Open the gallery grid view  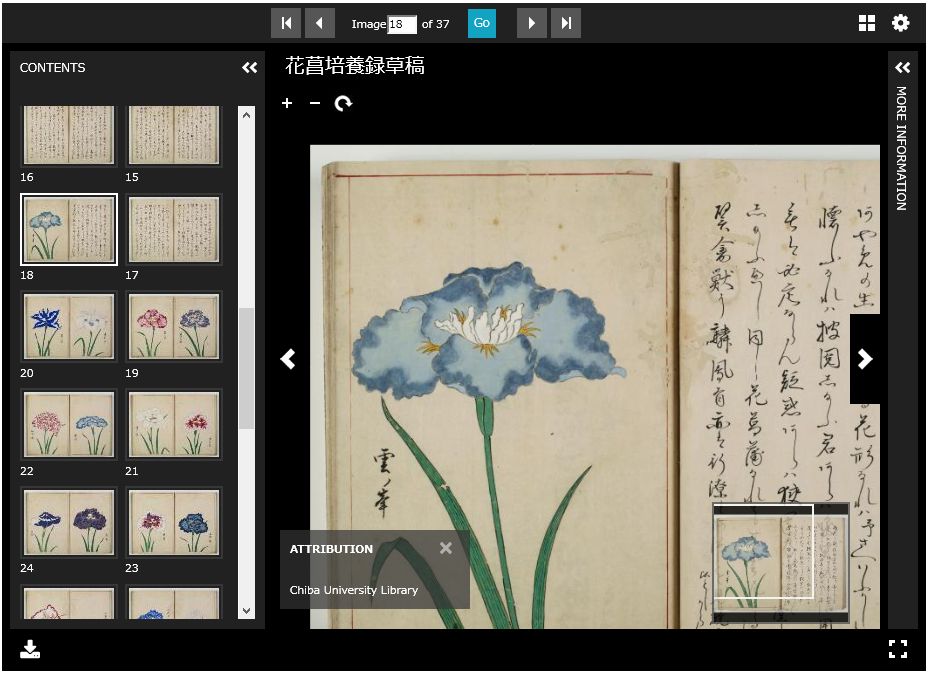tap(866, 23)
